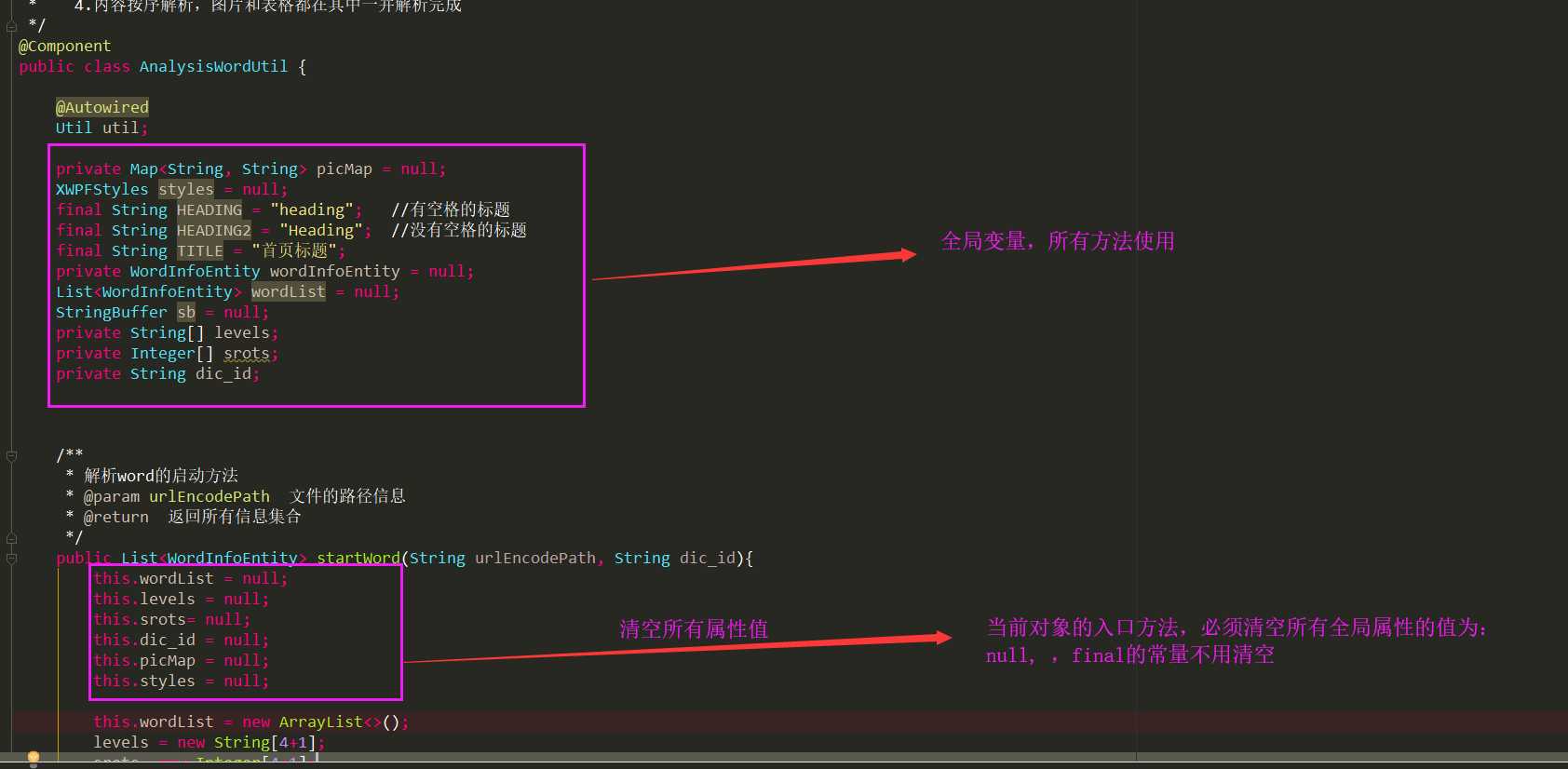This screenshot has width=1568, height=769.
Task: Collapse the startWord Javadoc comment start marker
Action: [11, 455]
